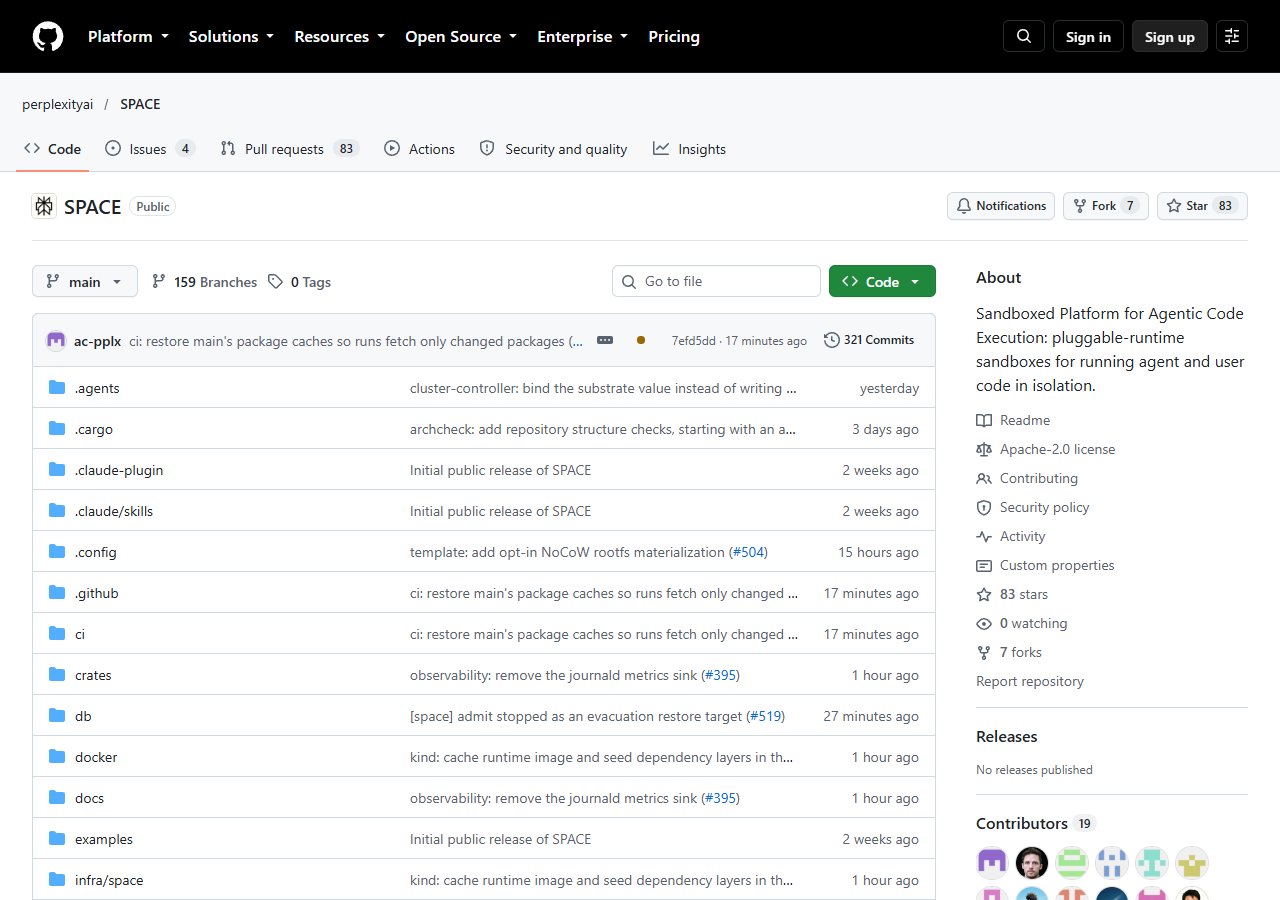View the commit status dot indicator
This screenshot has width=1280, height=900.
tap(641, 340)
